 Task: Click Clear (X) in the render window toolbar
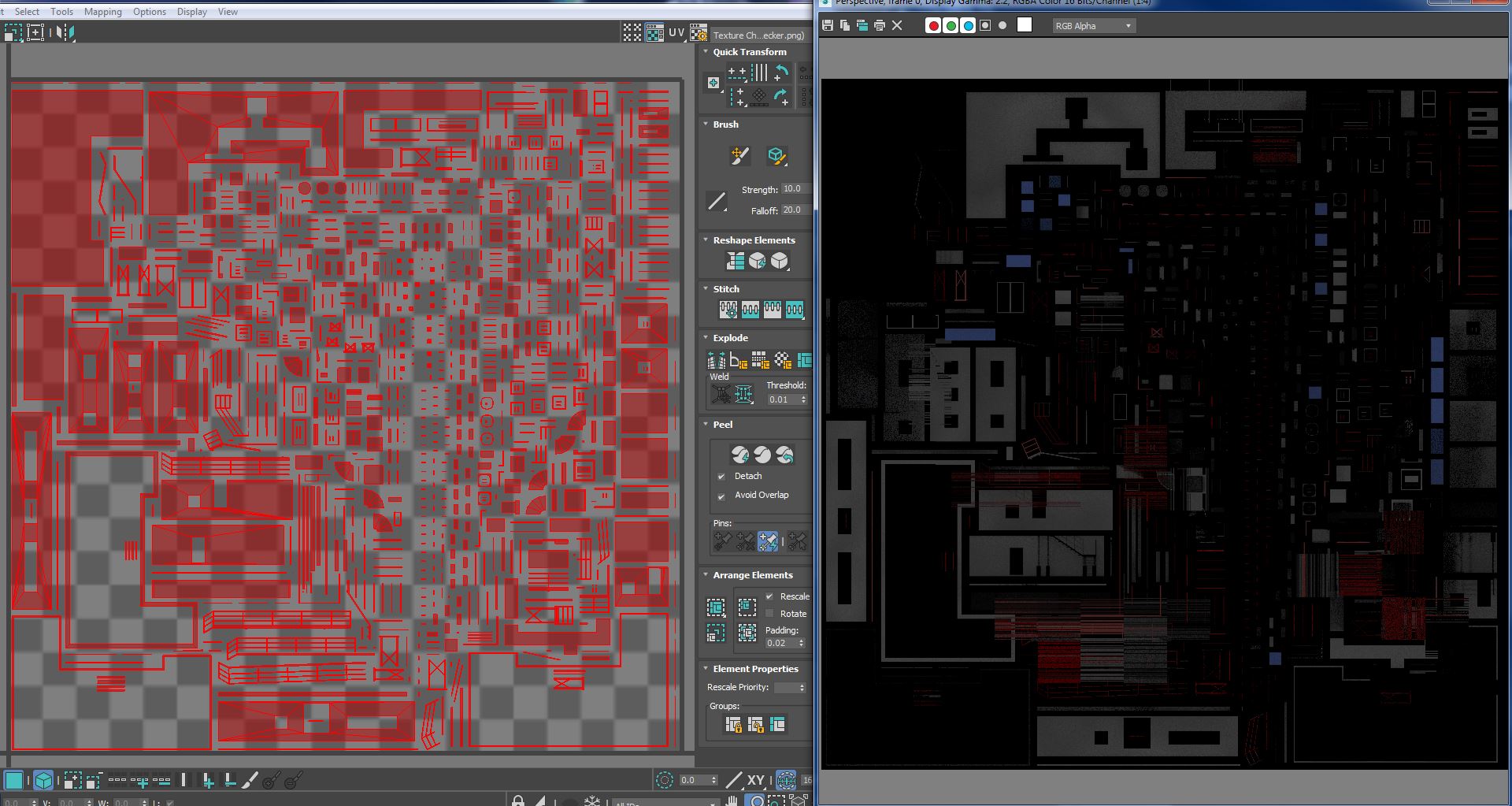click(x=897, y=25)
